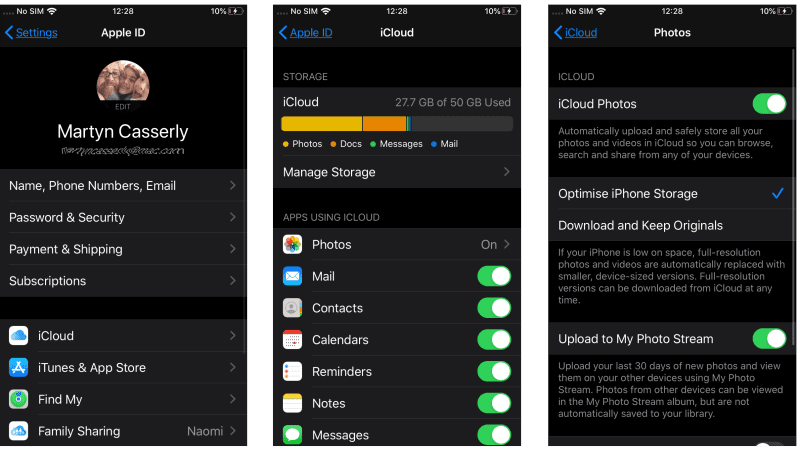This screenshot has height=450, width=800.
Task: Tap the Wi-Fi icon in the Apple ID status bar
Action: (x=52, y=11)
